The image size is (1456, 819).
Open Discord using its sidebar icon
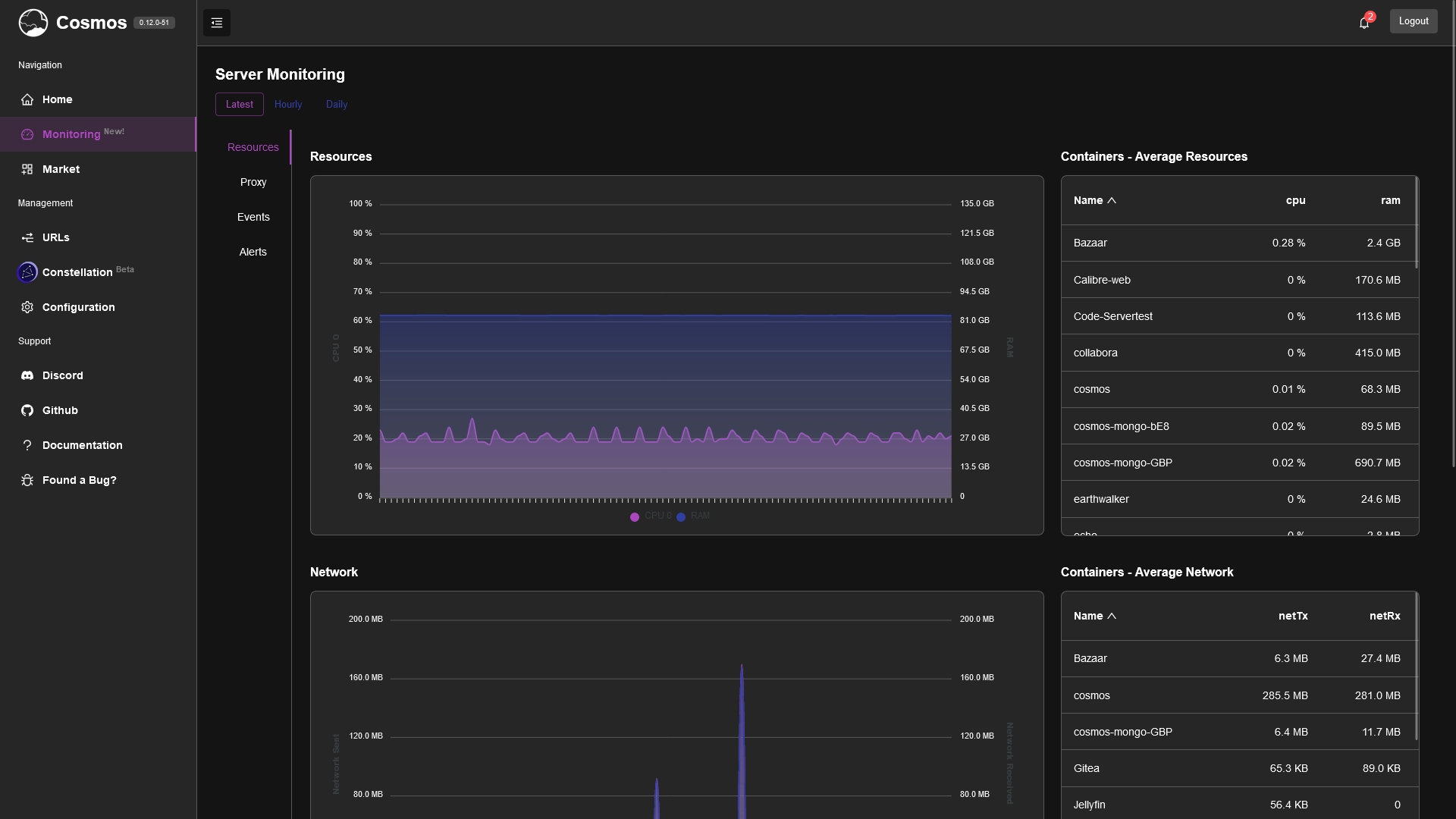pyautogui.click(x=27, y=375)
